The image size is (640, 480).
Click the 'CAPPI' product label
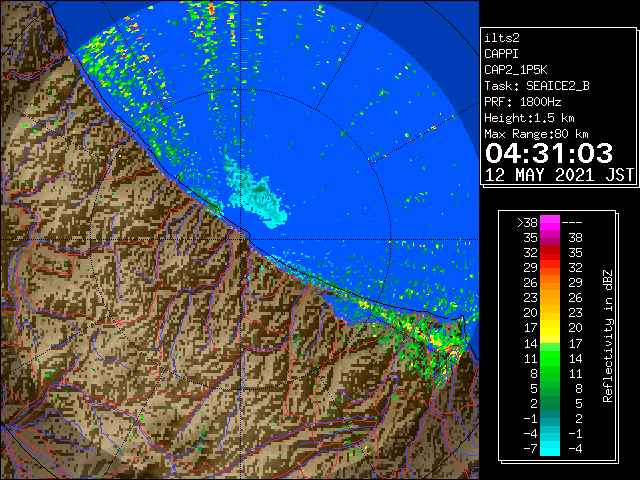click(501, 54)
